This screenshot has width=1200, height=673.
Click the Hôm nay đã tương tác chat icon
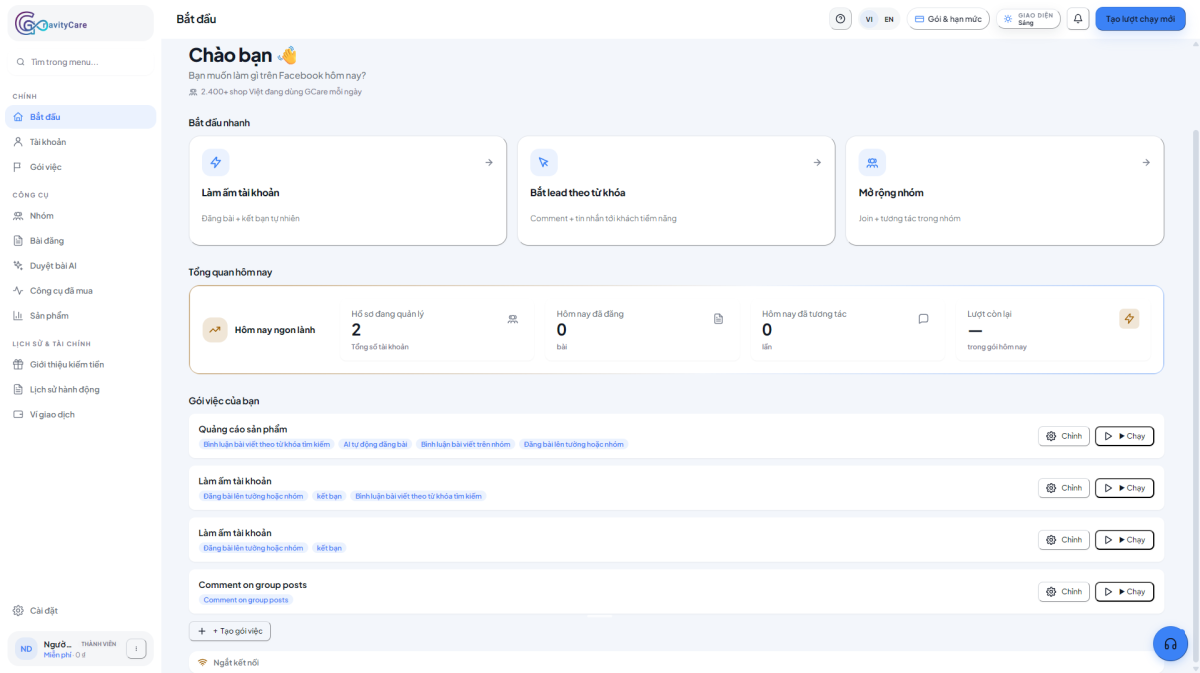(924, 319)
